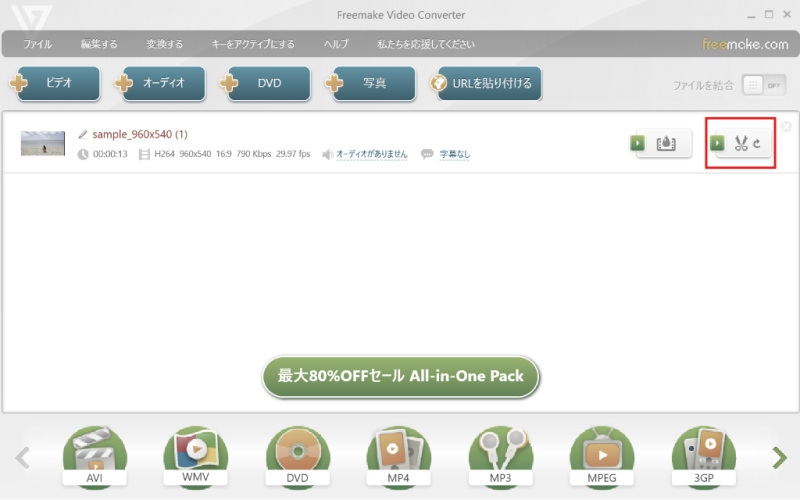The width and height of the screenshot is (800, 500).
Task: Open the 私たちを応援してください menu
Action: pos(426,44)
